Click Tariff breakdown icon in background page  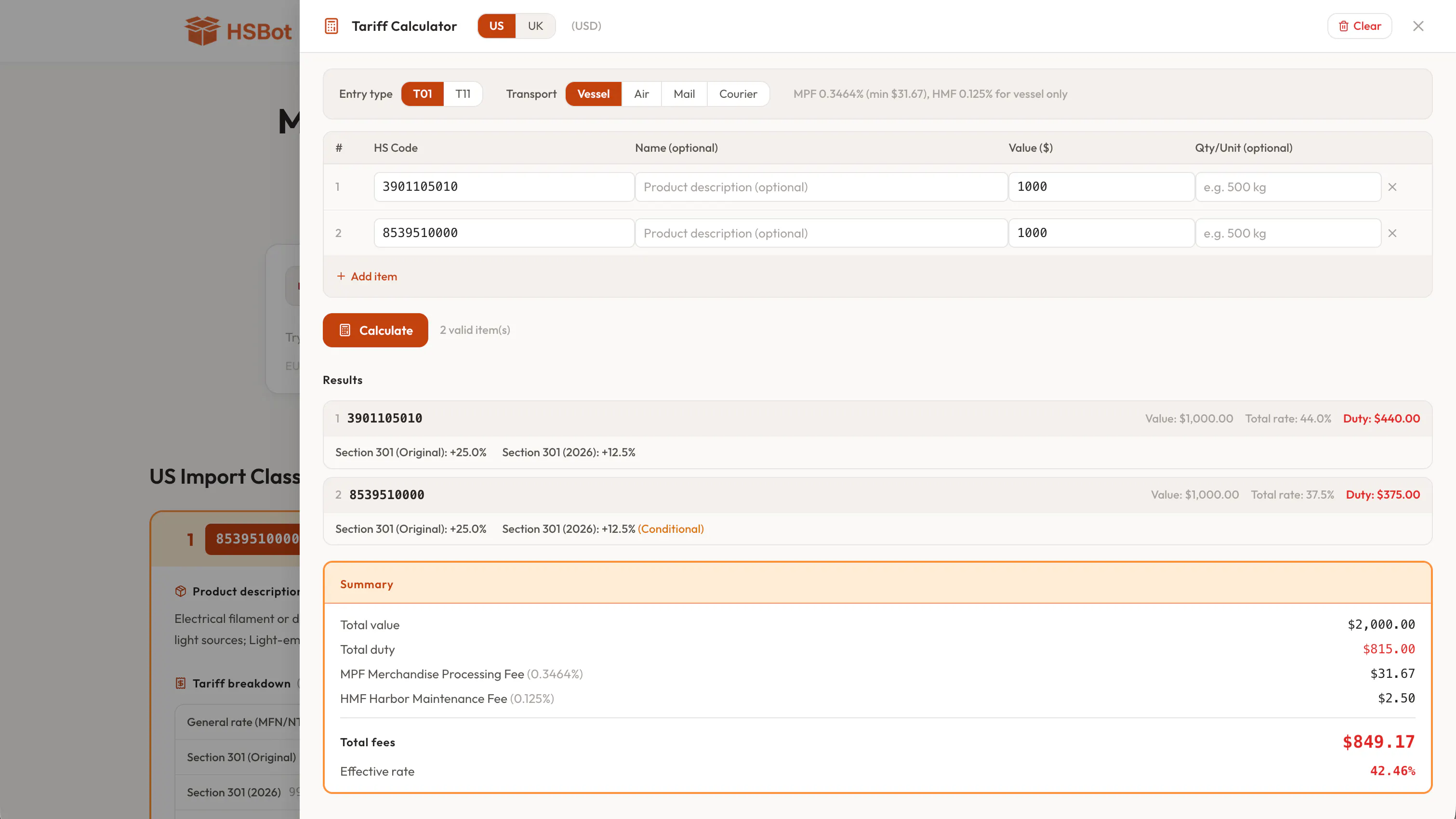pos(180,683)
